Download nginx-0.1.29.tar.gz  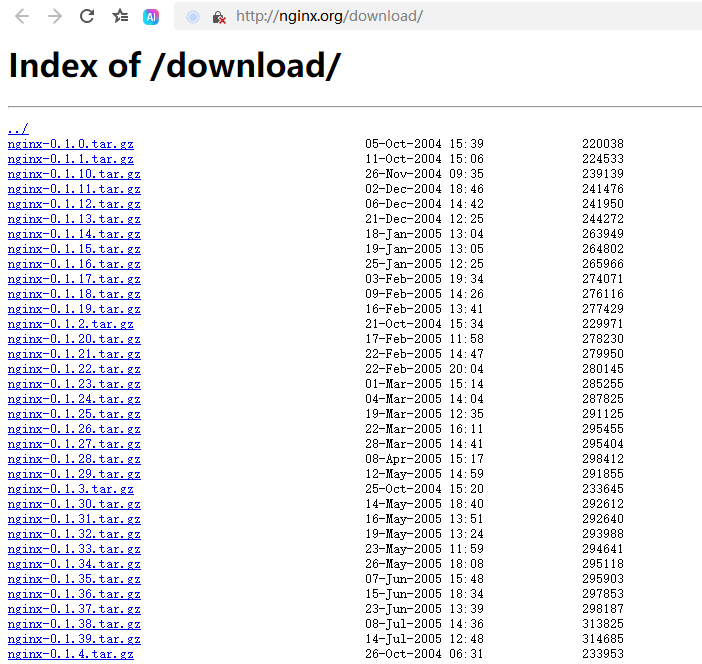[74, 474]
